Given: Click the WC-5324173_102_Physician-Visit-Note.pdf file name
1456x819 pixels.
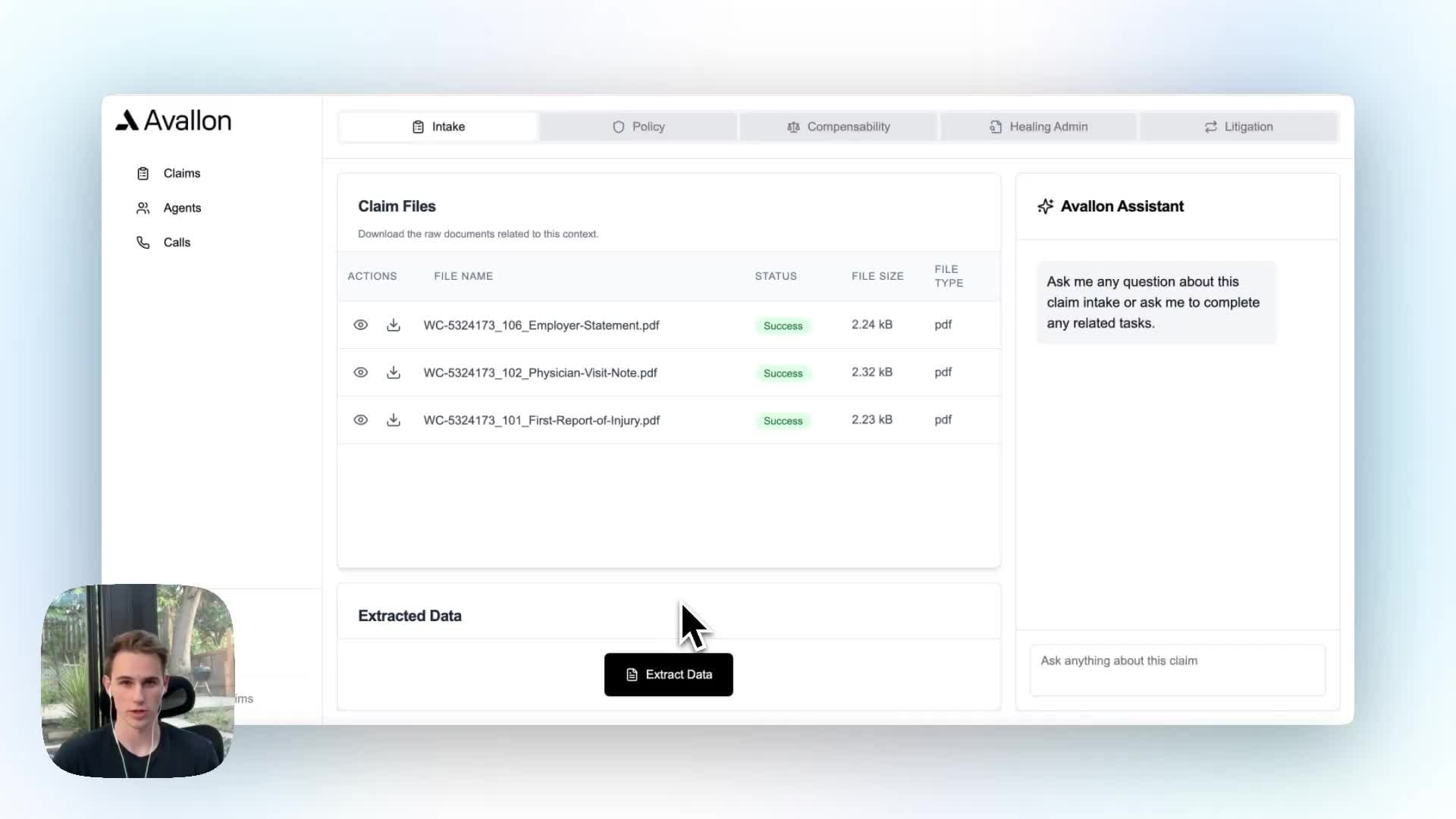Looking at the screenshot, I should click(x=540, y=373).
